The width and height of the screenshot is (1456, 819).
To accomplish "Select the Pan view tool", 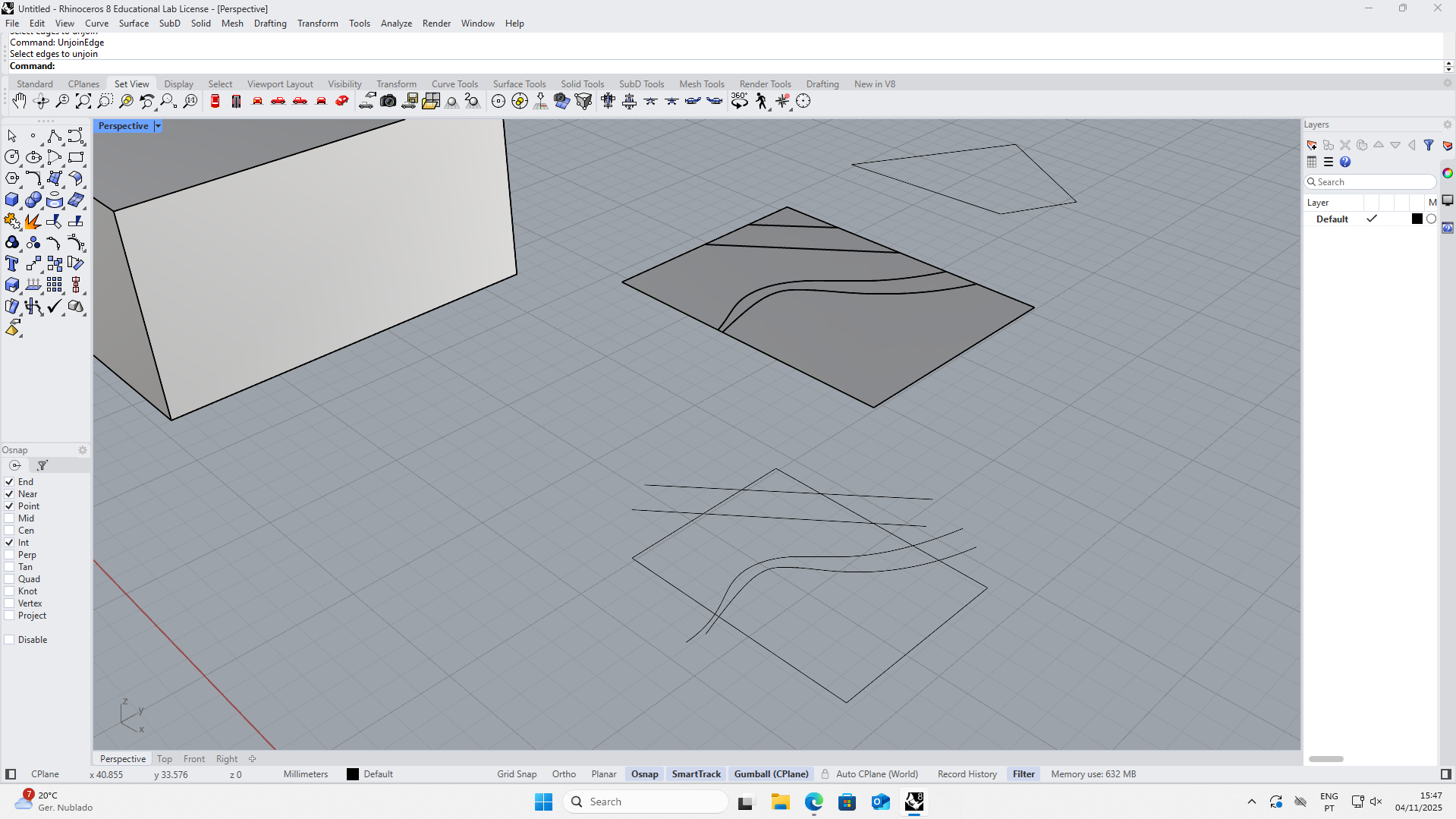I will point(19,101).
